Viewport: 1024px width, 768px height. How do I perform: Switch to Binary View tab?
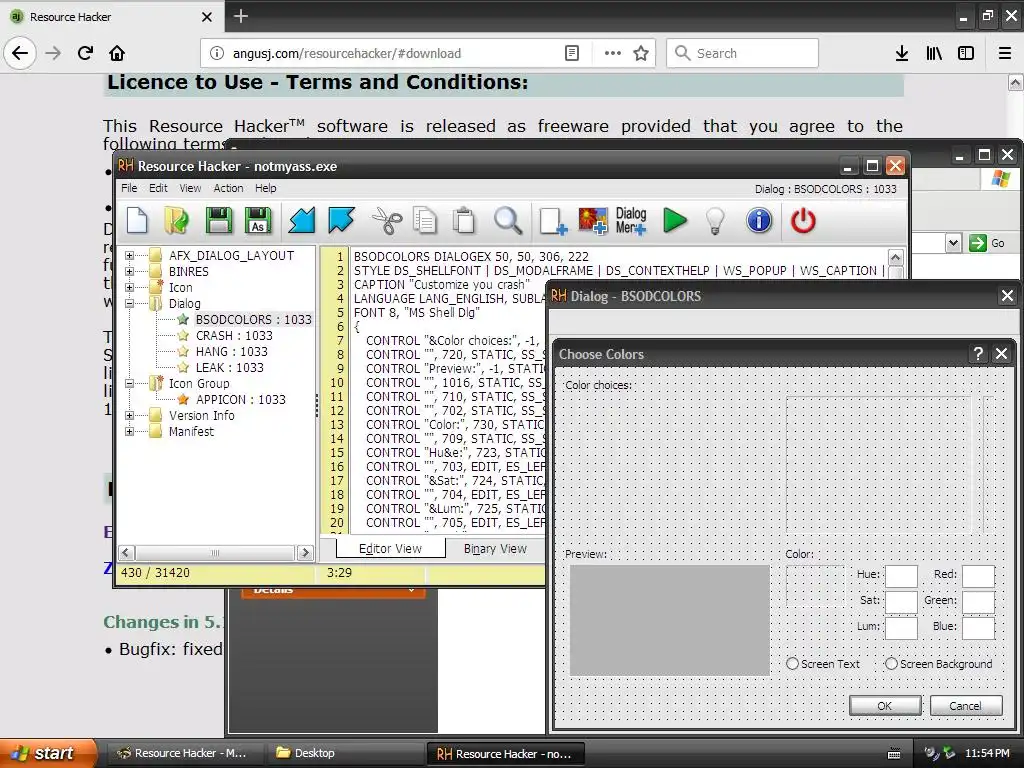495,549
